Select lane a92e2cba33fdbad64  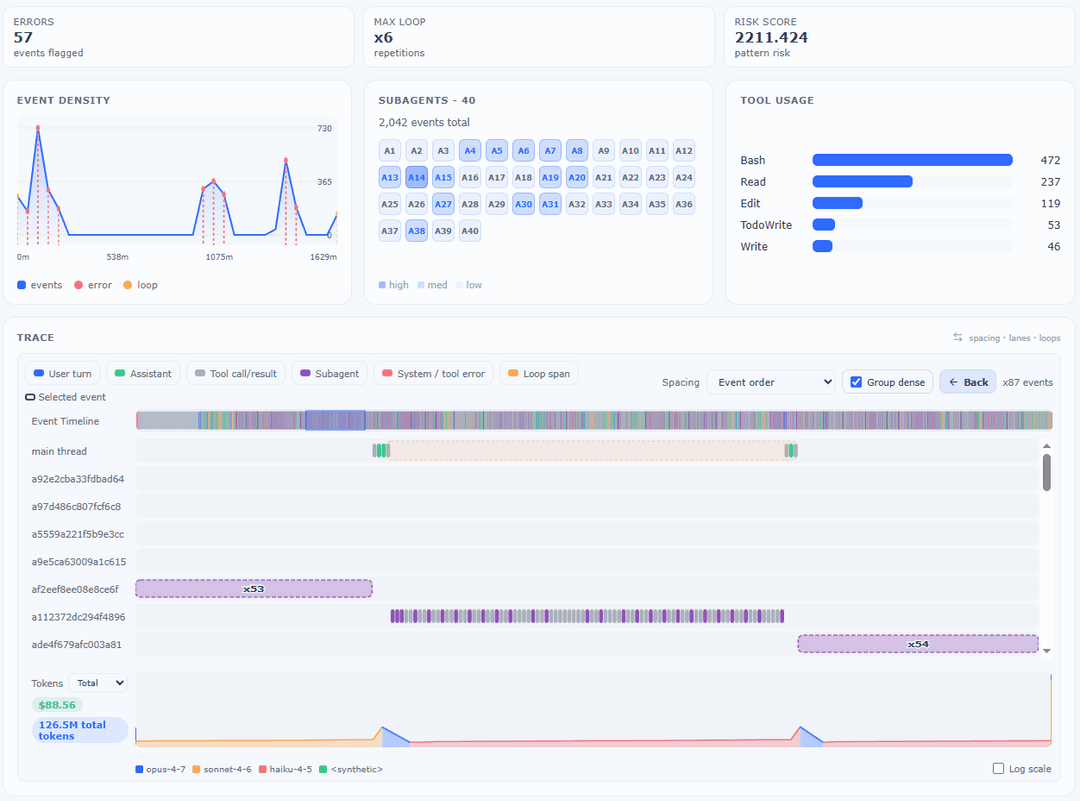pos(78,479)
